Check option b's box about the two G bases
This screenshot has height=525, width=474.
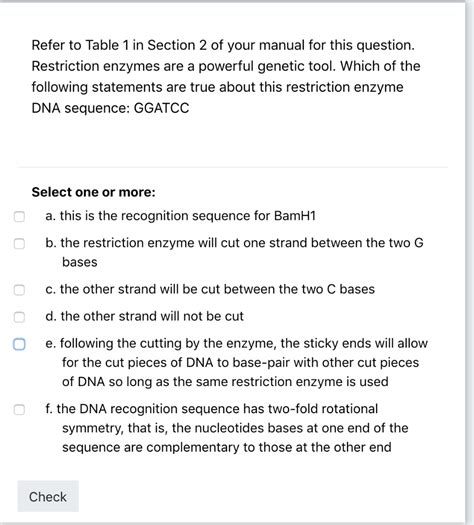(x=19, y=243)
